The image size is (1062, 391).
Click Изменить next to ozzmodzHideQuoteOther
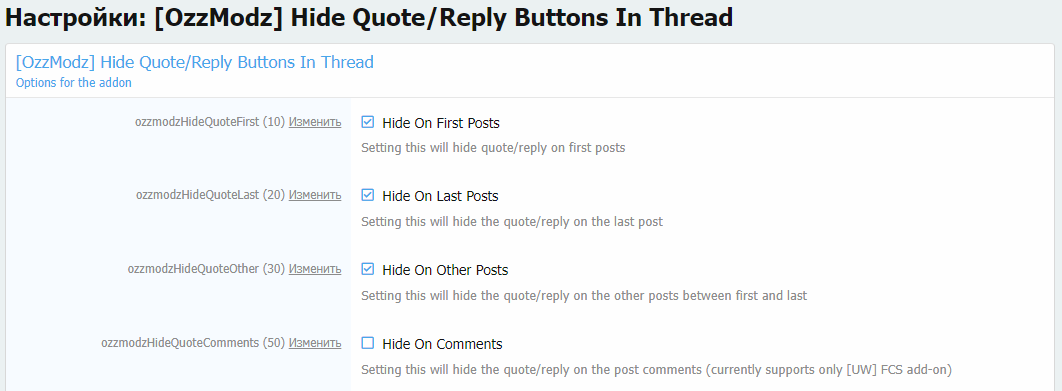315,269
